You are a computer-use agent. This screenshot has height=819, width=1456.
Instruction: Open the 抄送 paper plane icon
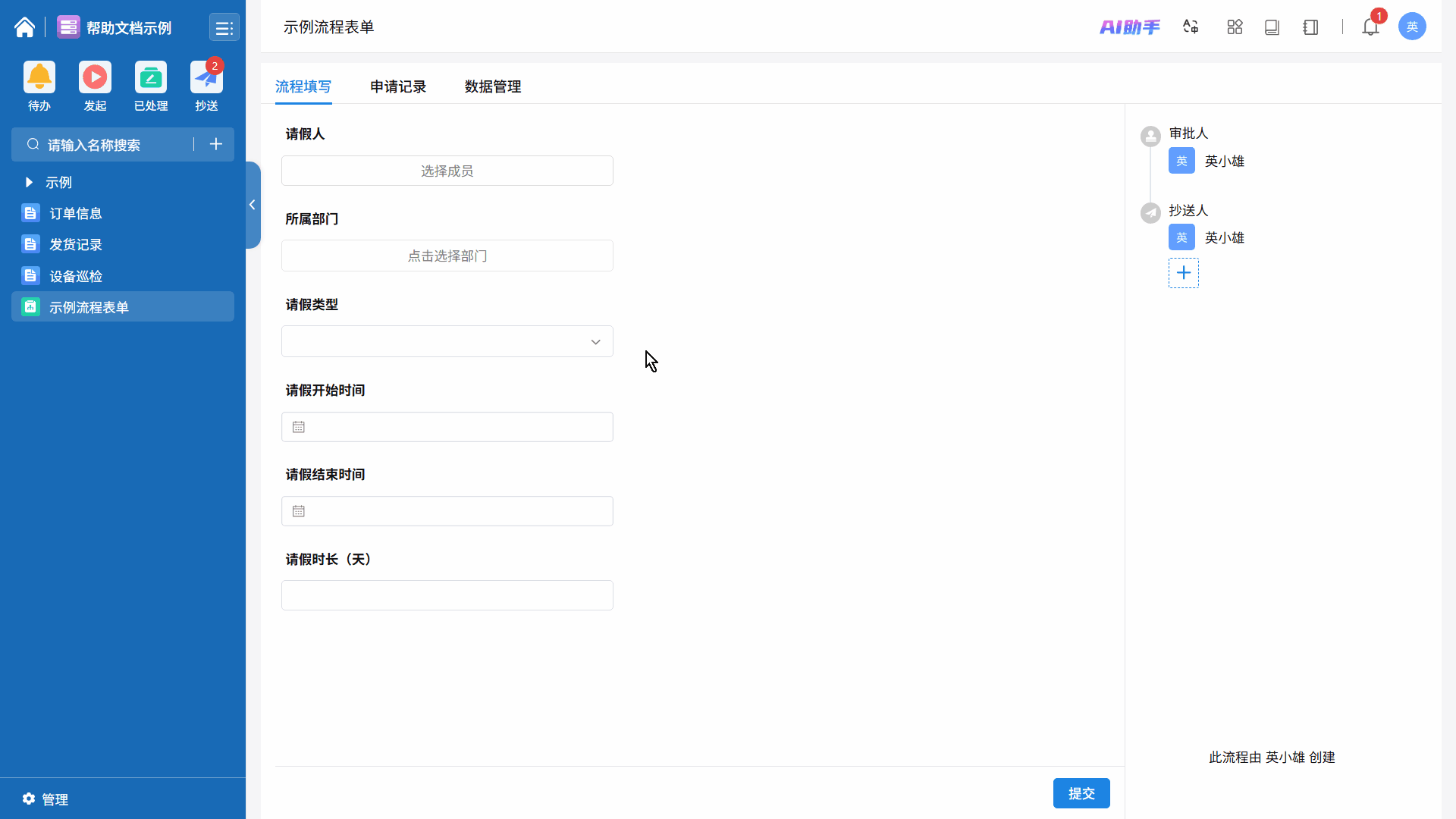(x=206, y=77)
